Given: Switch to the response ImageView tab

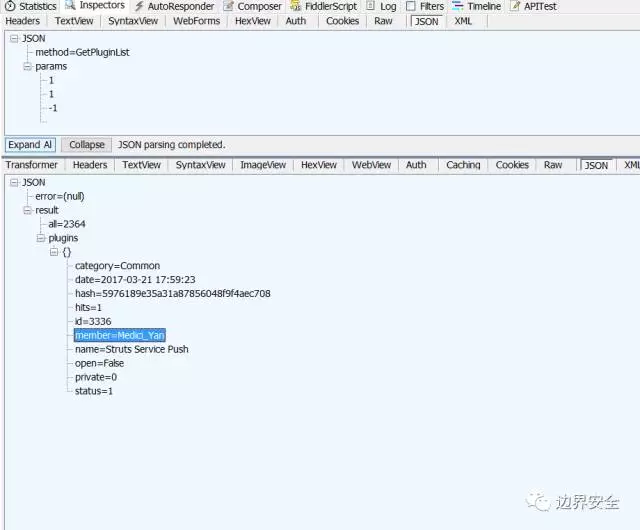Looking at the screenshot, I should point(263,165).
